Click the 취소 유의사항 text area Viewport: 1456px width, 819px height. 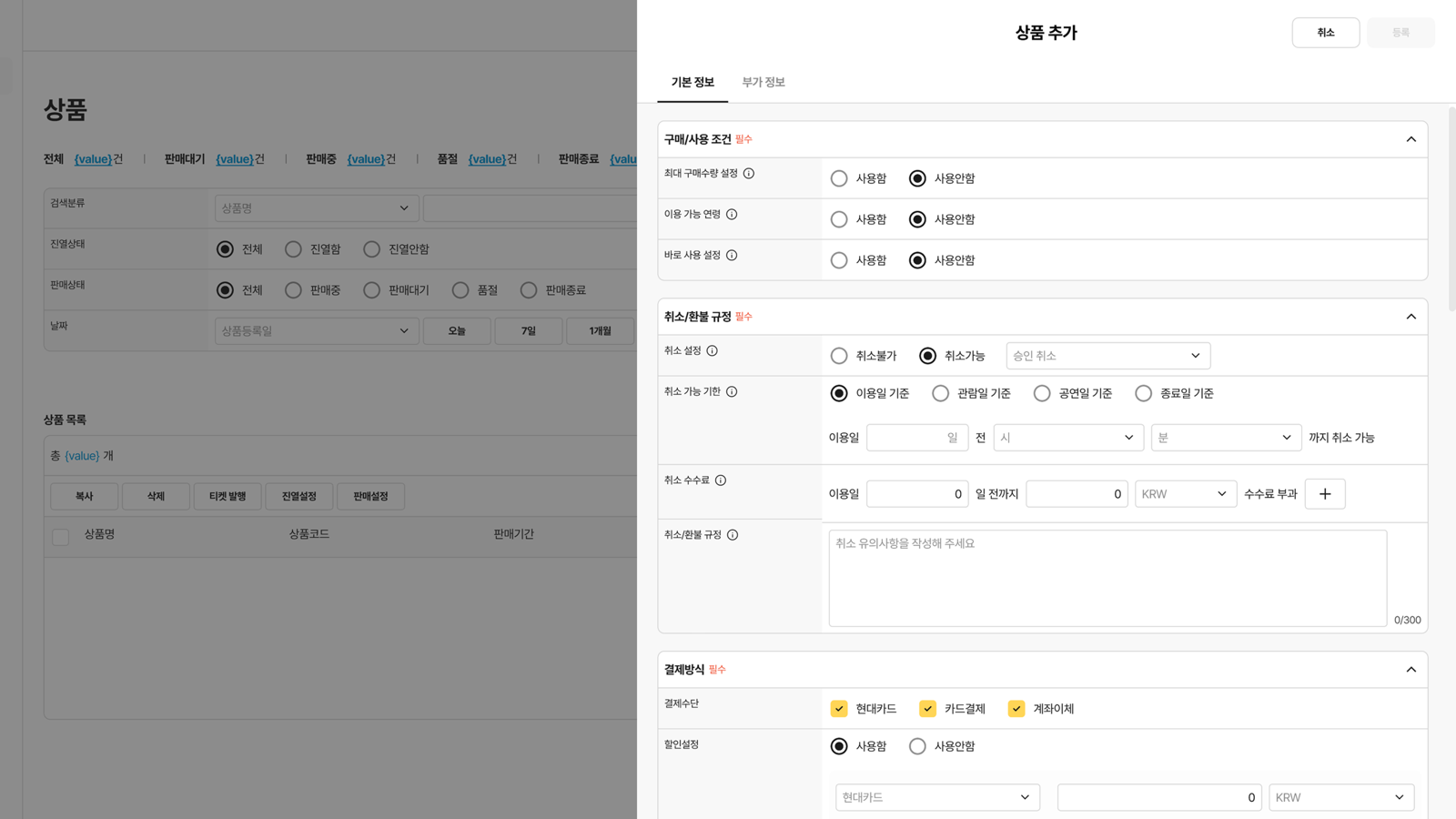point(1107,579)
